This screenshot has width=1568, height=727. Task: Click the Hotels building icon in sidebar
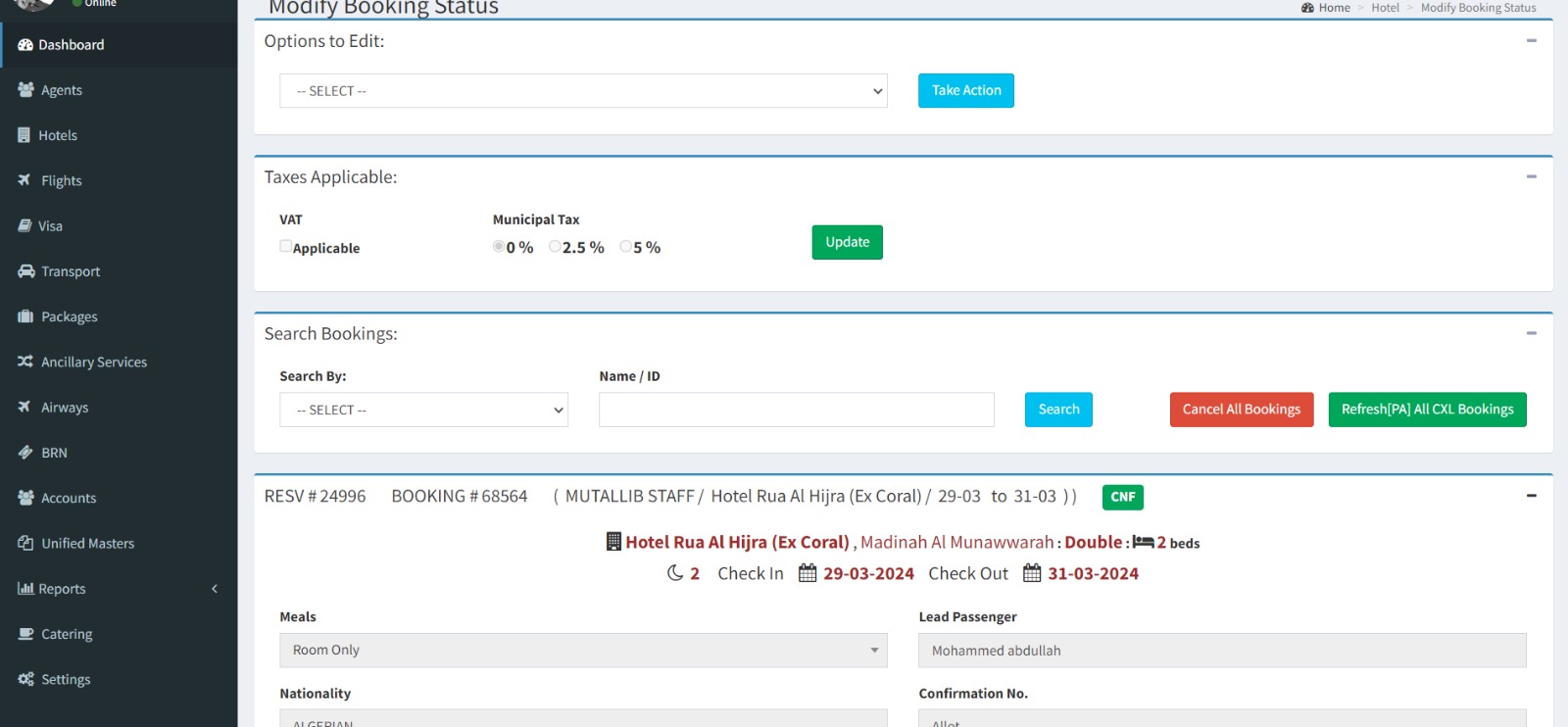(x=24, y=135)
